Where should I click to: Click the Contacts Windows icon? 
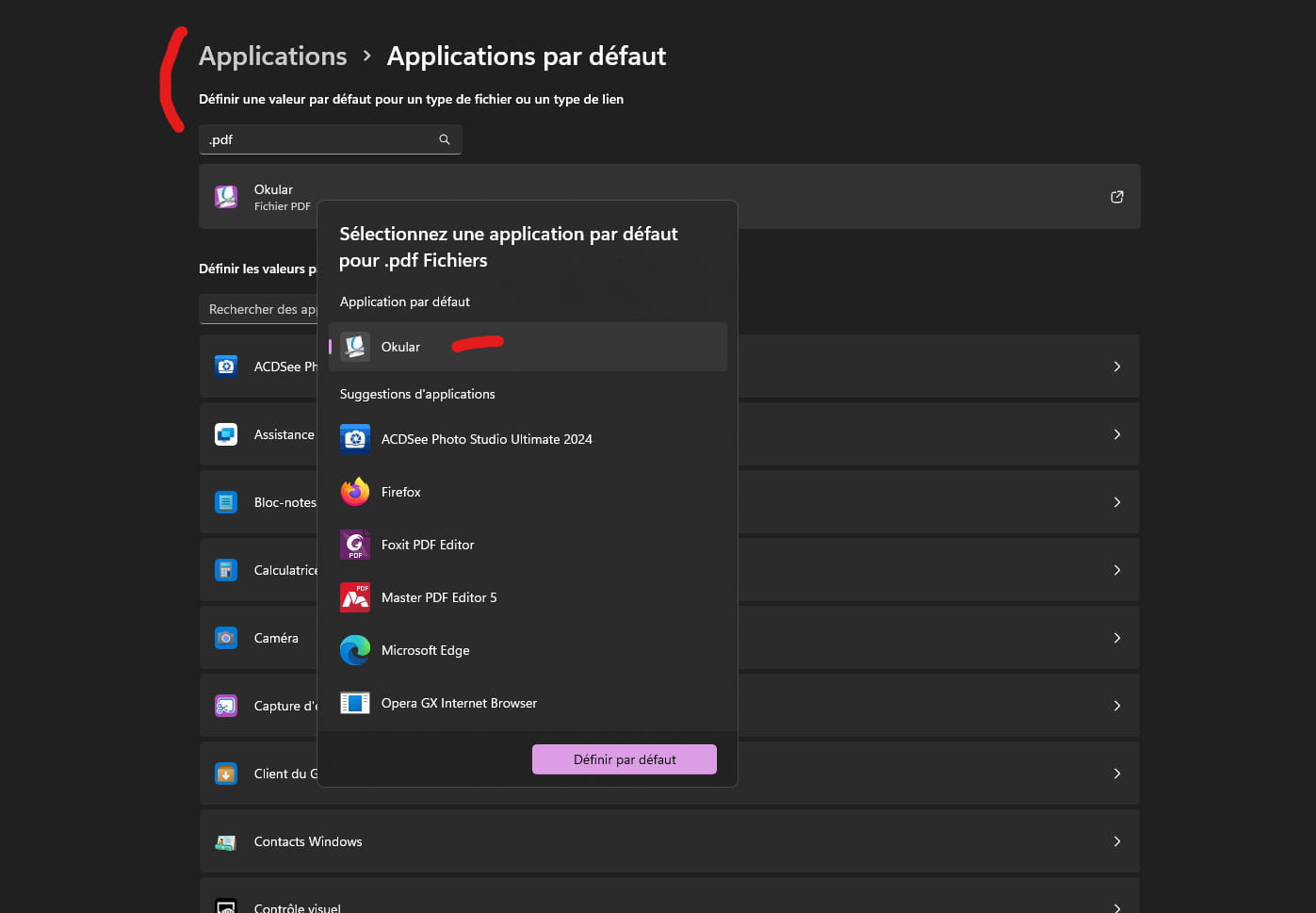[226, 841]
